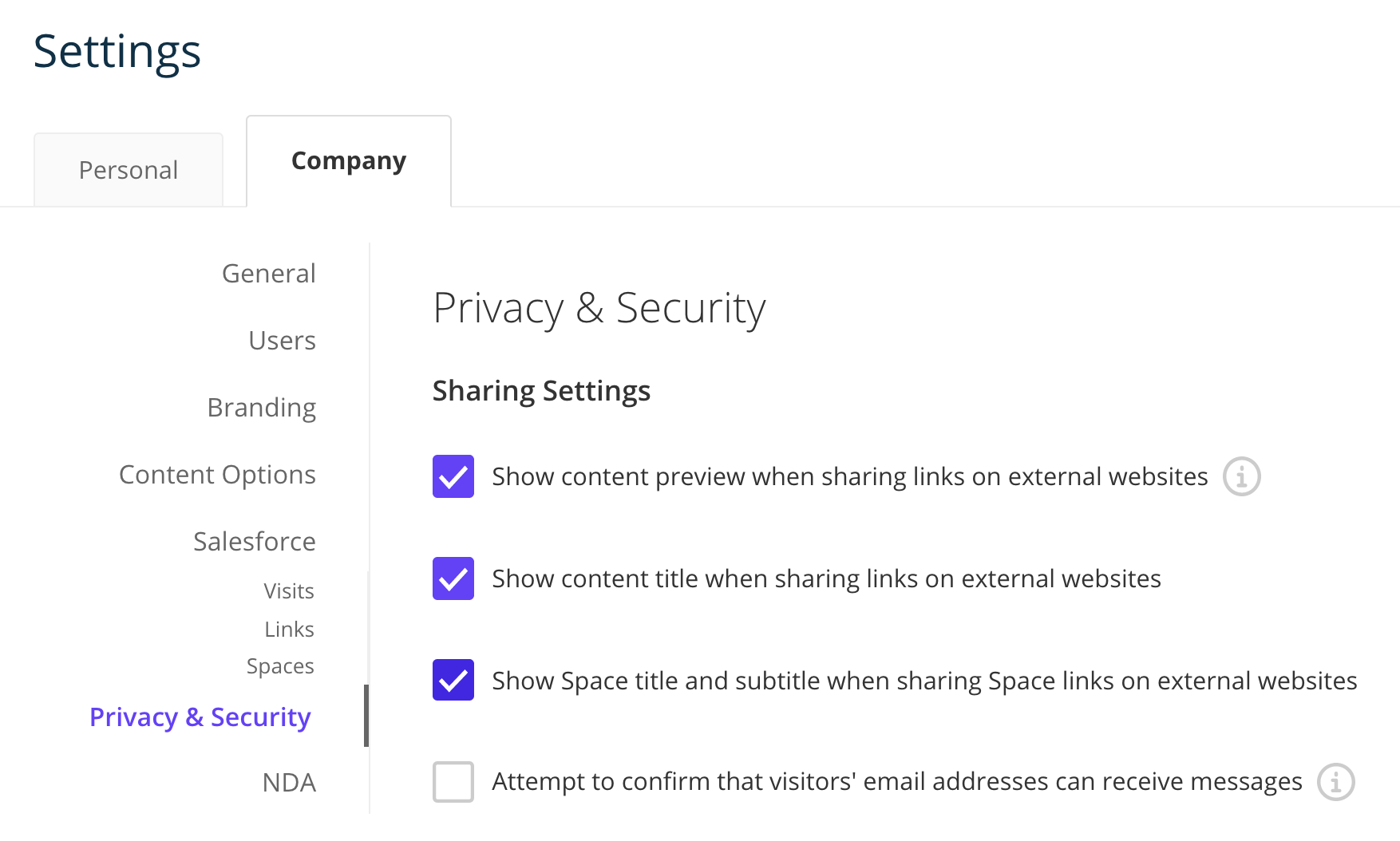Select Content Options in the sidebar
This screenshot has height=841, width=1400.
coord(217,474)
